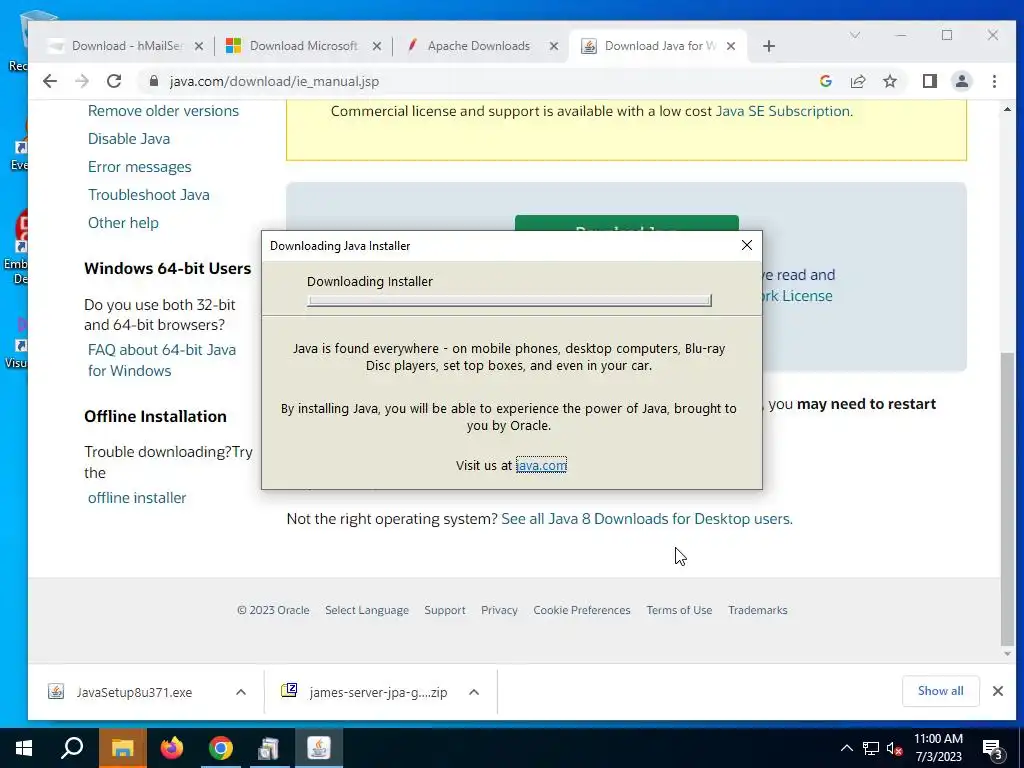
Task: Open Remove older versions link
Action: (163, 111)
